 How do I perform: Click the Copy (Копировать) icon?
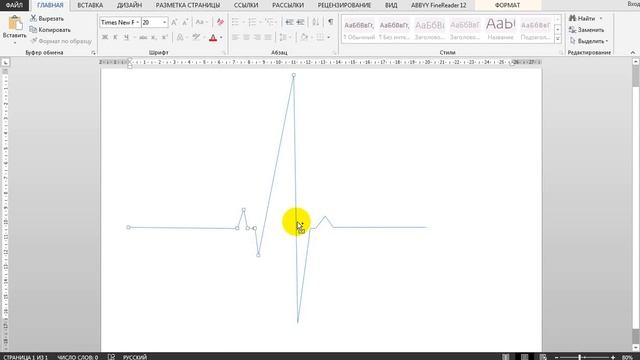tap(33, 30)
